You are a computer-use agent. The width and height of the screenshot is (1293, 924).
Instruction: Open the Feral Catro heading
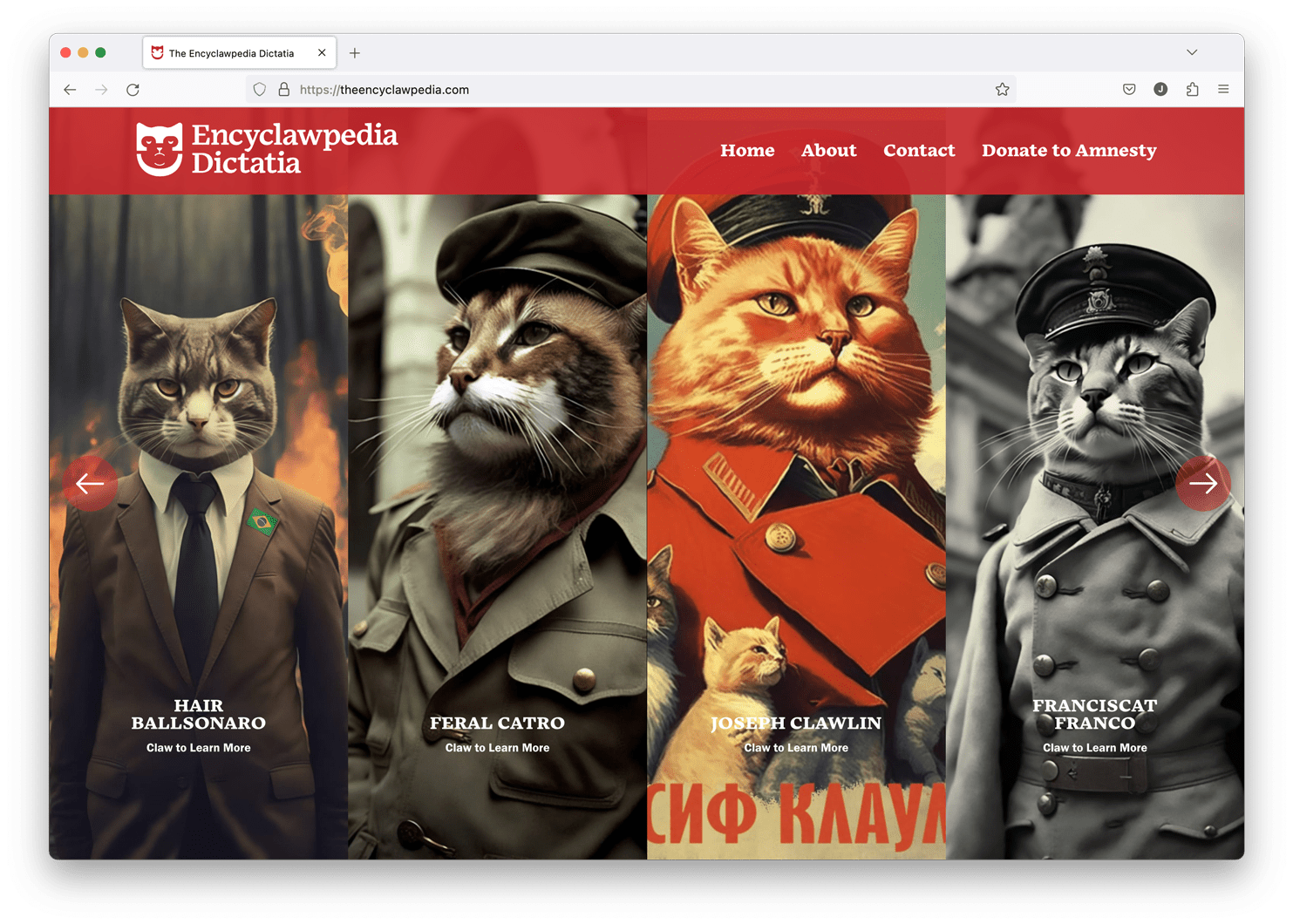[x=497, y=723]
